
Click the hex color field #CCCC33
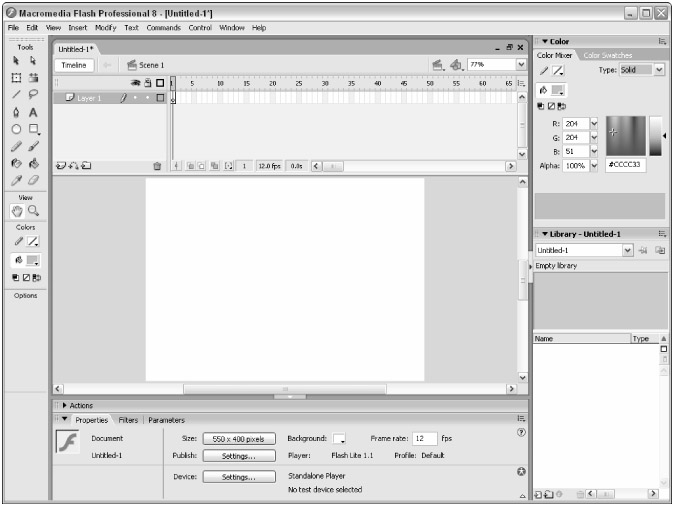pyautogui.click(x=627, y=164)
